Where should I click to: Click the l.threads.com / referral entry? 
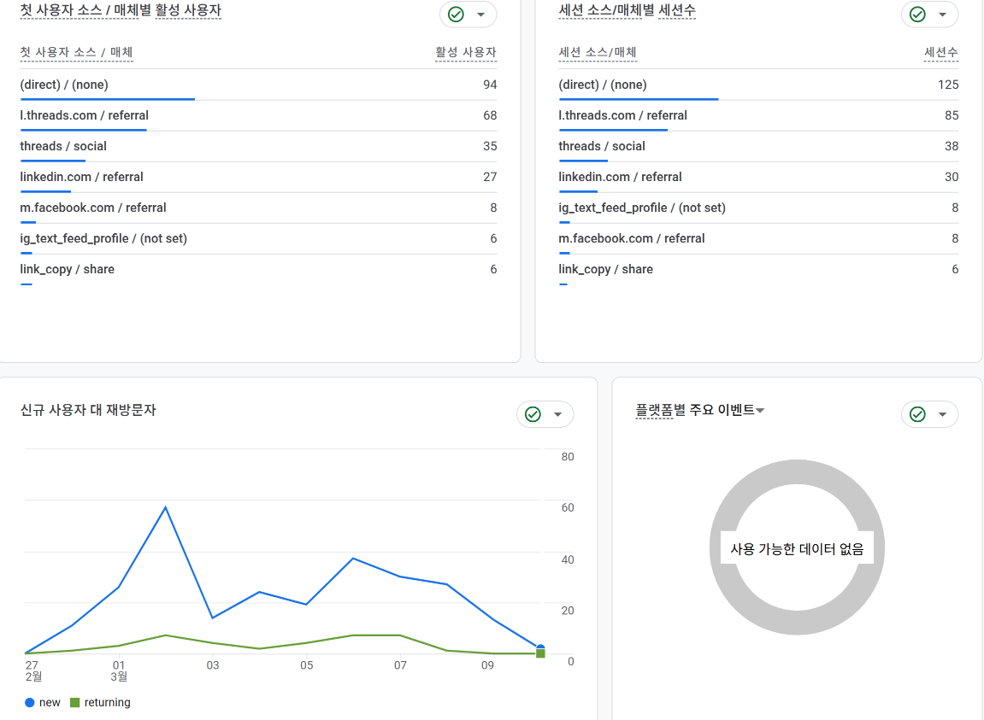point(84,115)
